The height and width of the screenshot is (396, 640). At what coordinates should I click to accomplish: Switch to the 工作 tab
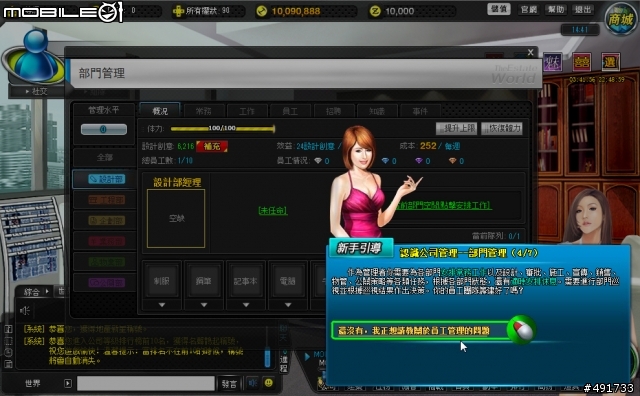(247, 111)
